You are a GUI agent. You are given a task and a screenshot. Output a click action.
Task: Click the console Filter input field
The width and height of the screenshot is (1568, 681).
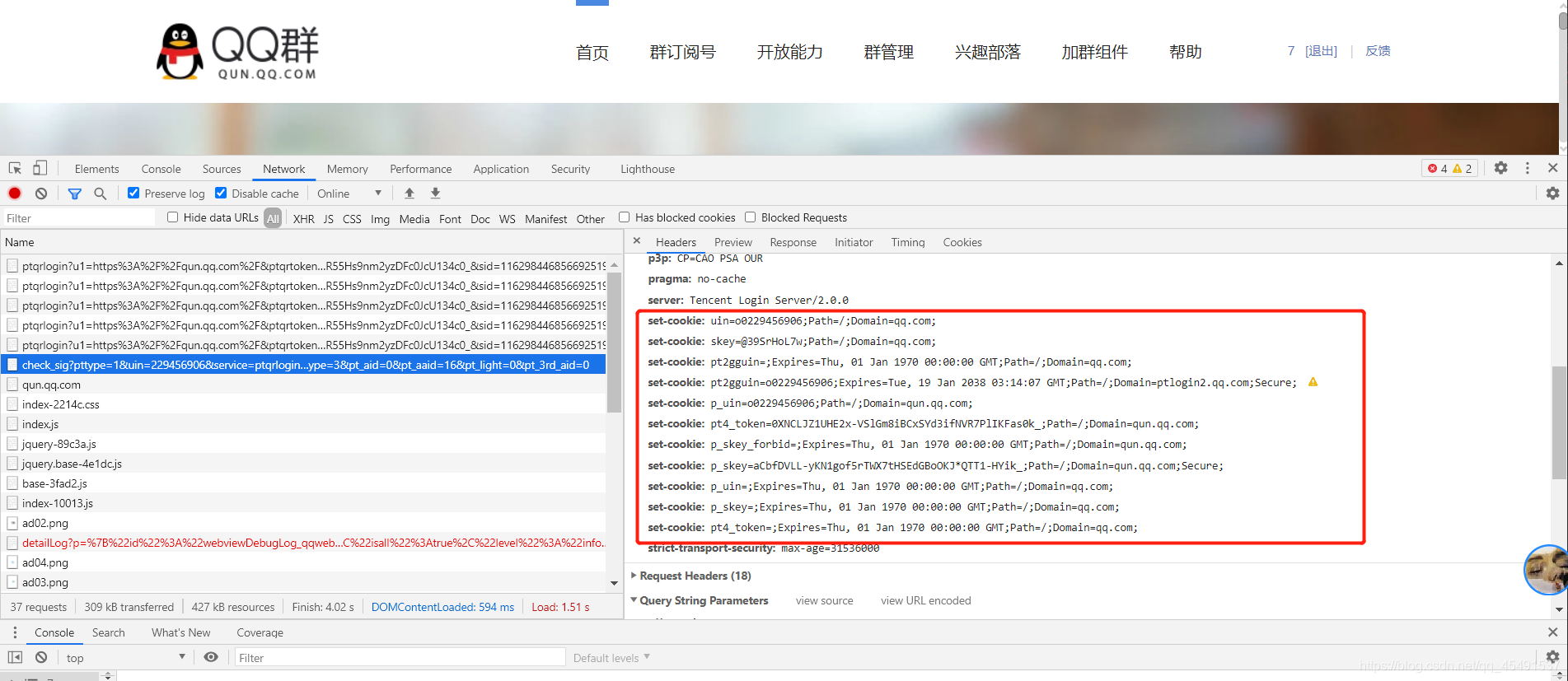400,657
